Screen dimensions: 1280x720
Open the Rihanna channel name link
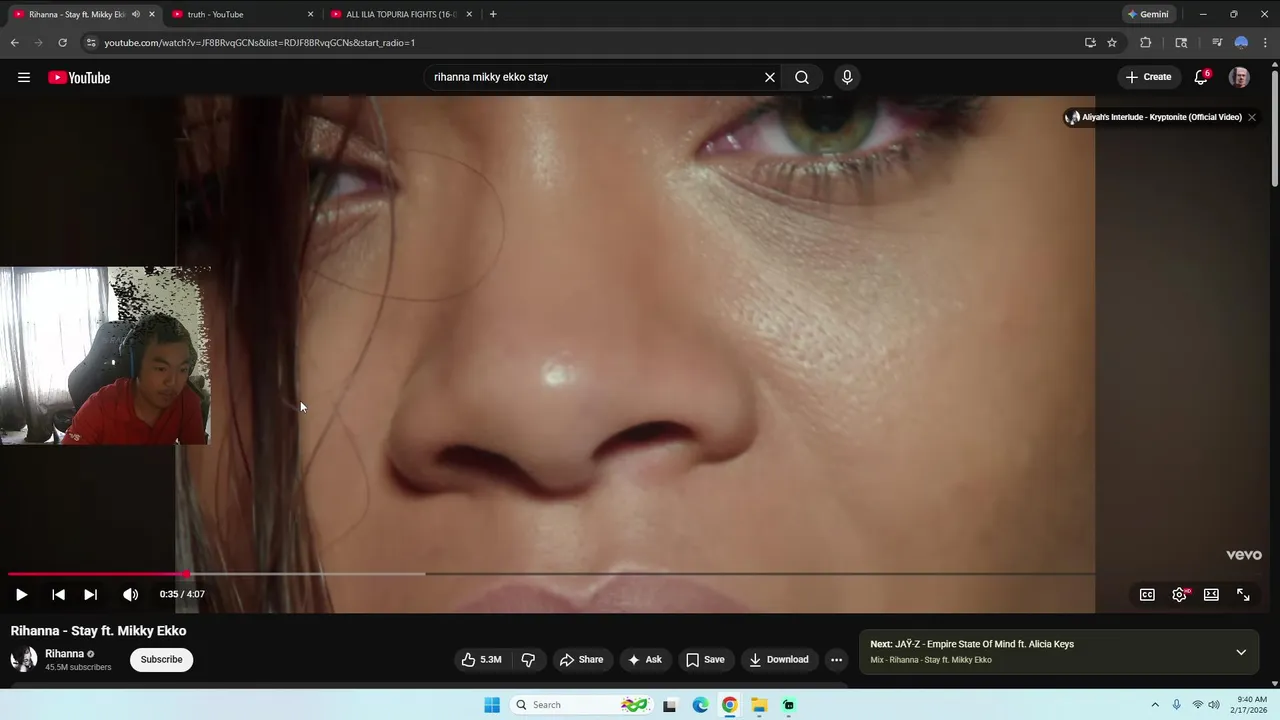coord(64,654)
